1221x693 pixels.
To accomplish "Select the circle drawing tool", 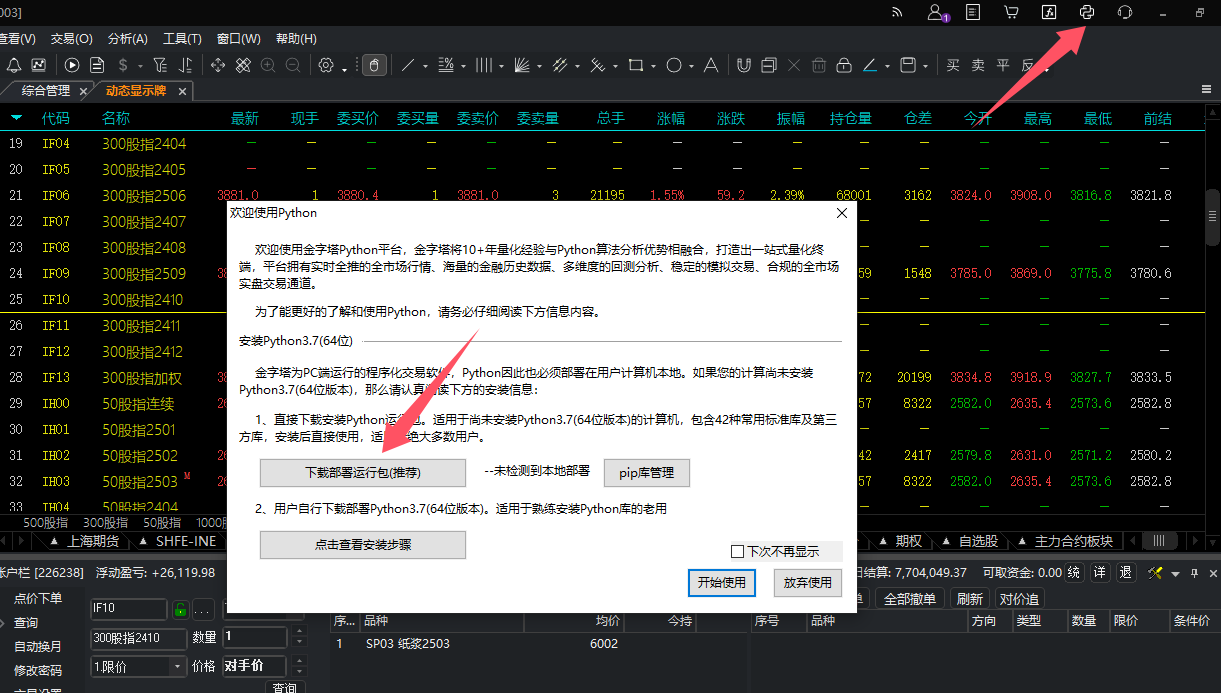I will click(673, 65).
